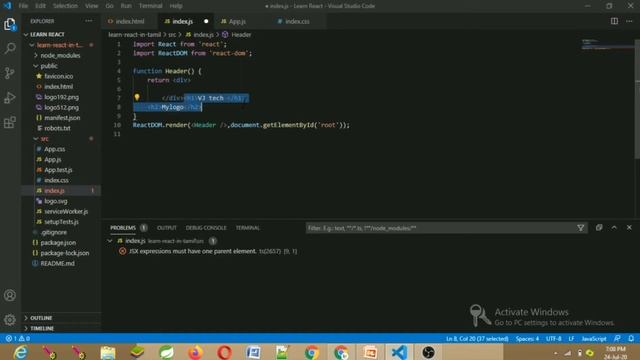The height and width of the screenshot is (360, 640).
Task: Launch Internet Explorer from taskbar
Action: pos(20,352)
